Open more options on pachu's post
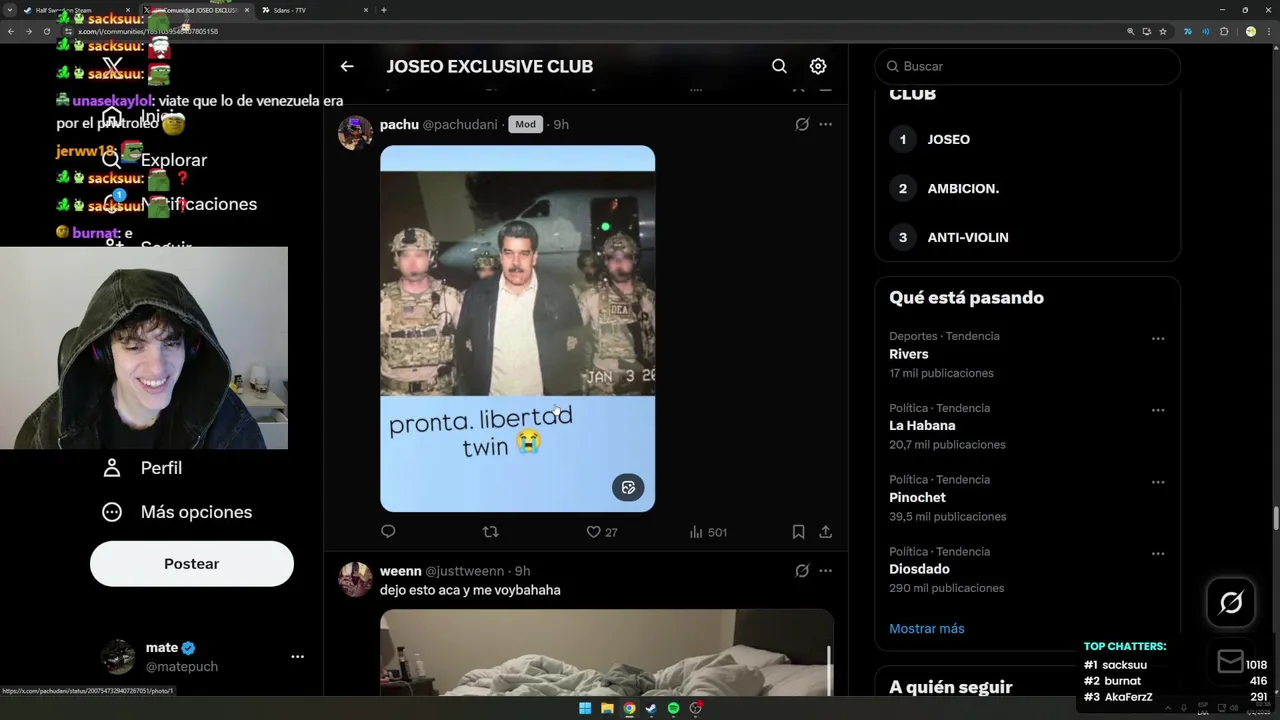 [x=825, y=125]
